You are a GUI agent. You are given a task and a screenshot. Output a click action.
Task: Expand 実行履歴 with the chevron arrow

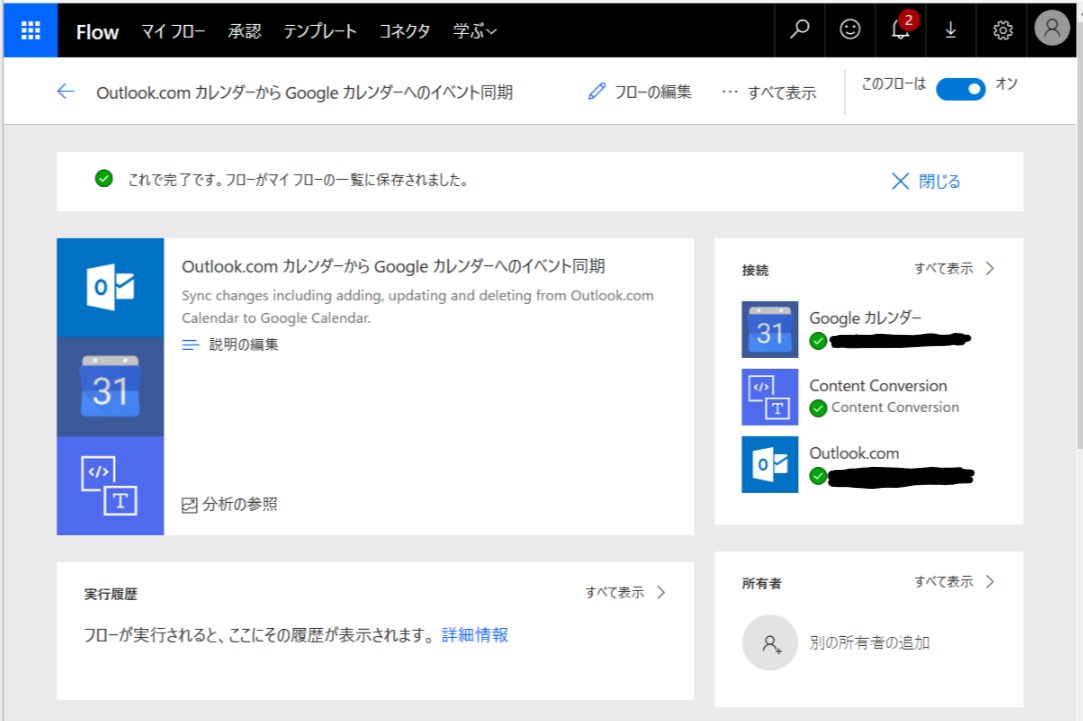[x=661, y=593]
